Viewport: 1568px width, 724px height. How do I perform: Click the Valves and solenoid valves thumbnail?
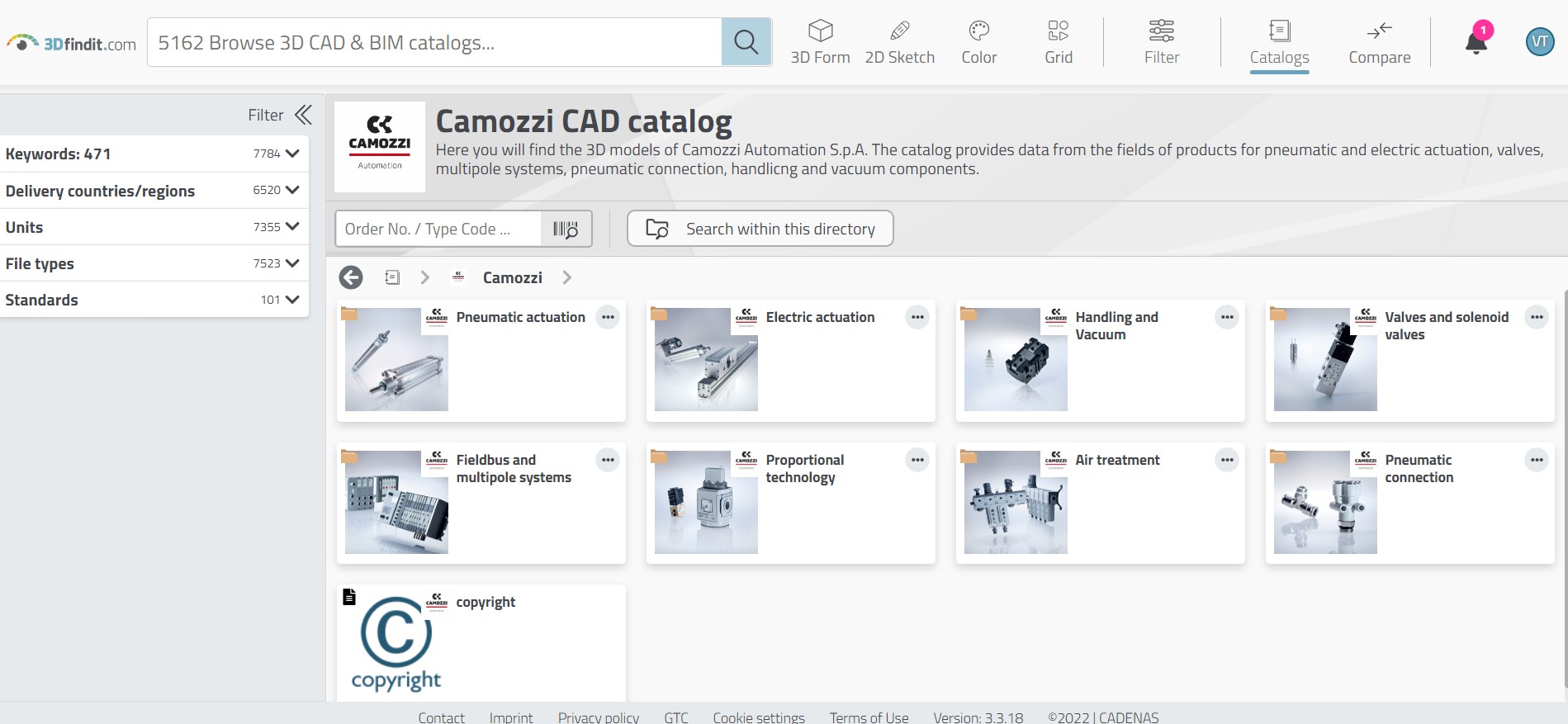pos(1325,359)
